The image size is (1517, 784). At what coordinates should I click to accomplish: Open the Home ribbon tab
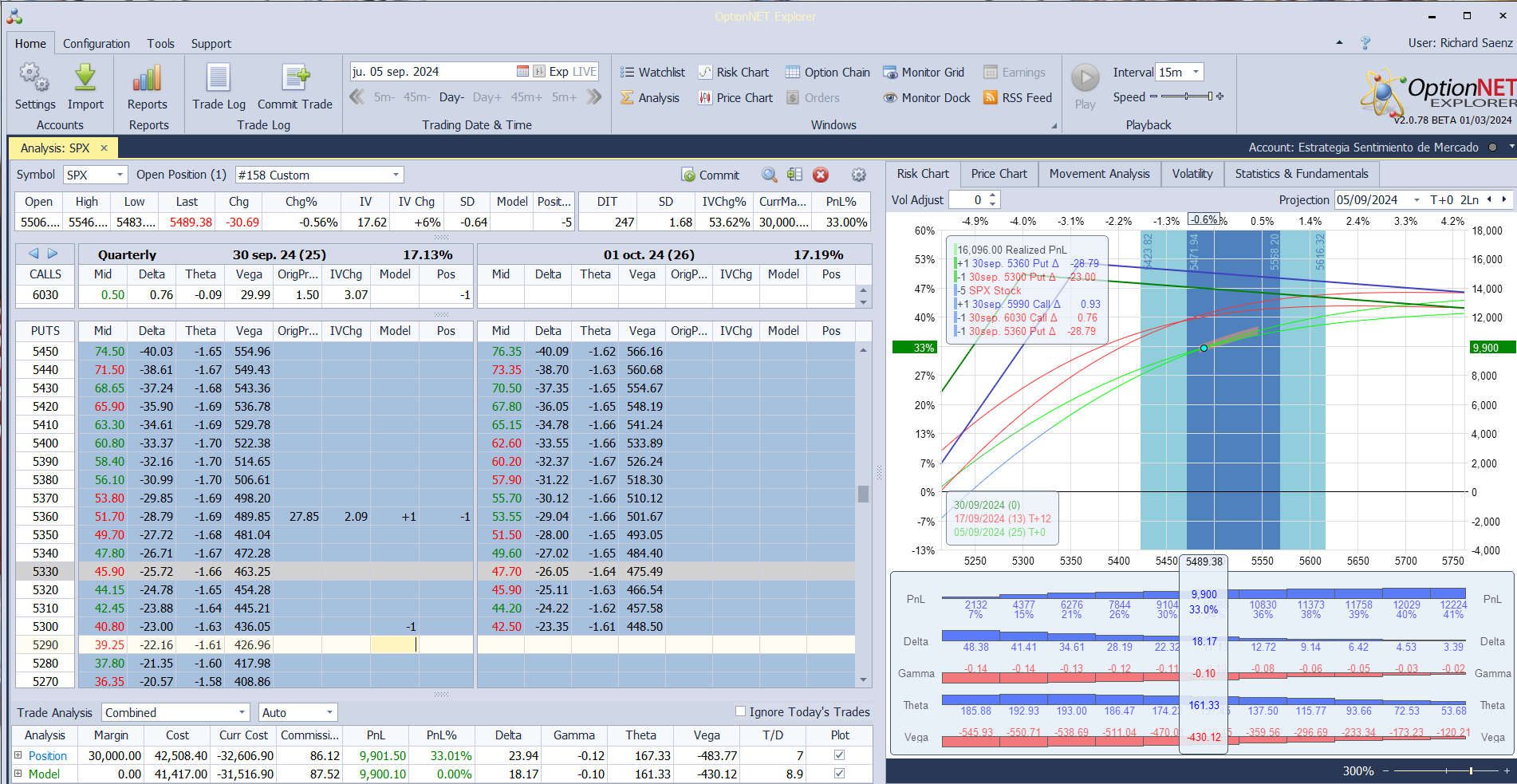tap(30, 44)
